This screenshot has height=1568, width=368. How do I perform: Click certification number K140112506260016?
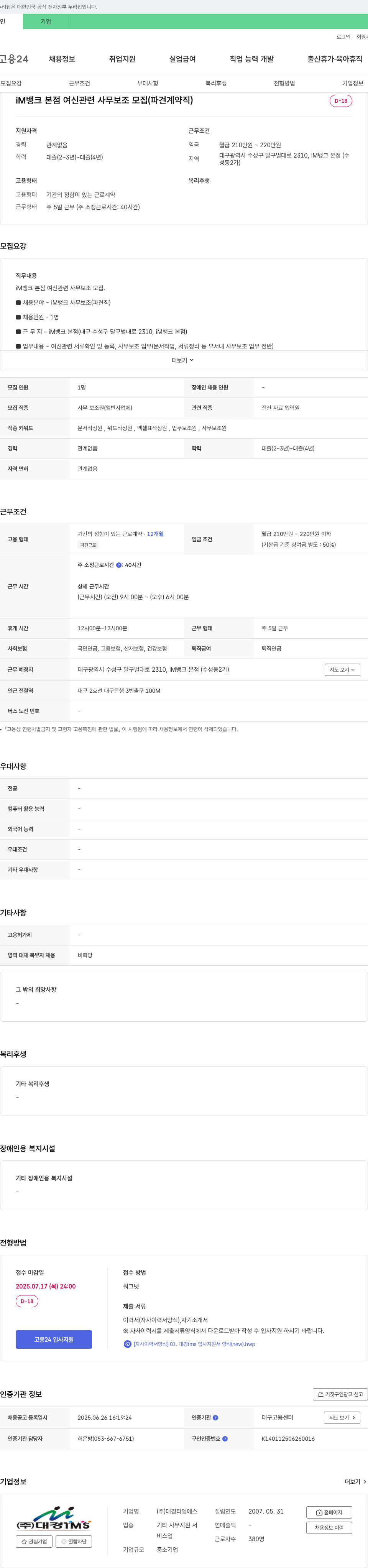click(x=288, y=1439)
